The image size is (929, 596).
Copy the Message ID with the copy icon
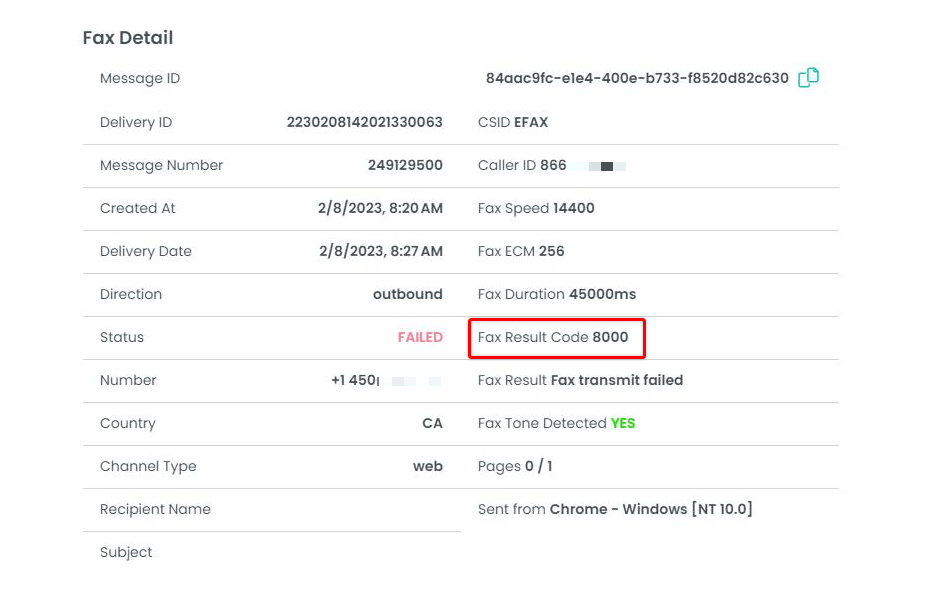tap(808, 78)
